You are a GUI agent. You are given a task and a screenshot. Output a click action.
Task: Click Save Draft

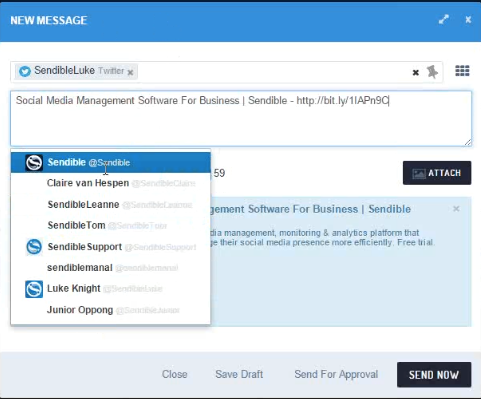239,374
